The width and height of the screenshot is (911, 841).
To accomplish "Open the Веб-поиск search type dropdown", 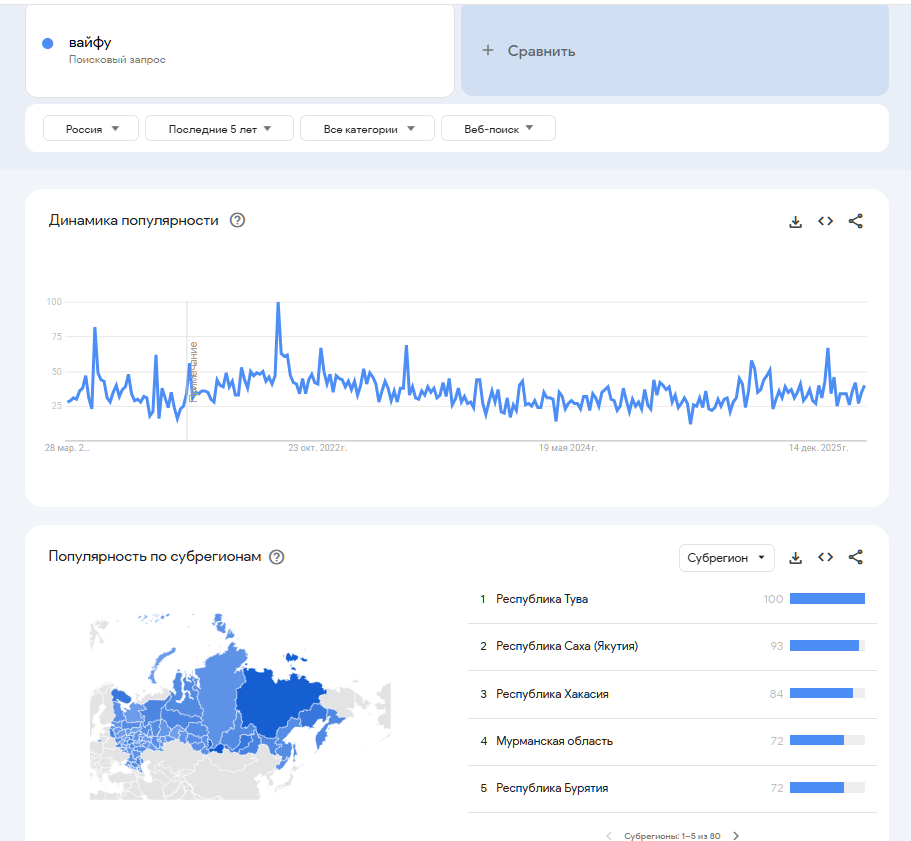I will point(498,128).
